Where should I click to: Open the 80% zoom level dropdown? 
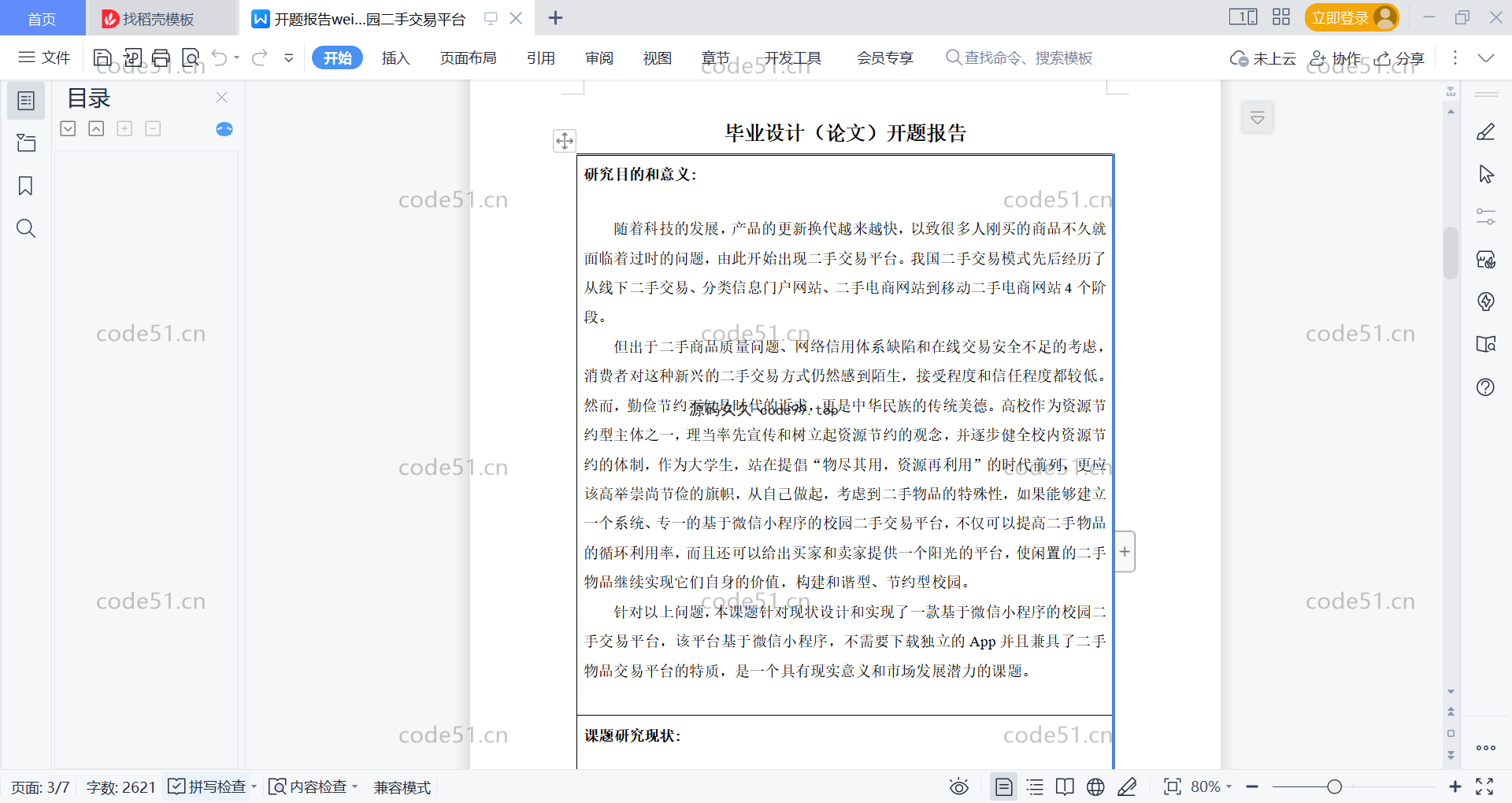tap(1211, 786)
